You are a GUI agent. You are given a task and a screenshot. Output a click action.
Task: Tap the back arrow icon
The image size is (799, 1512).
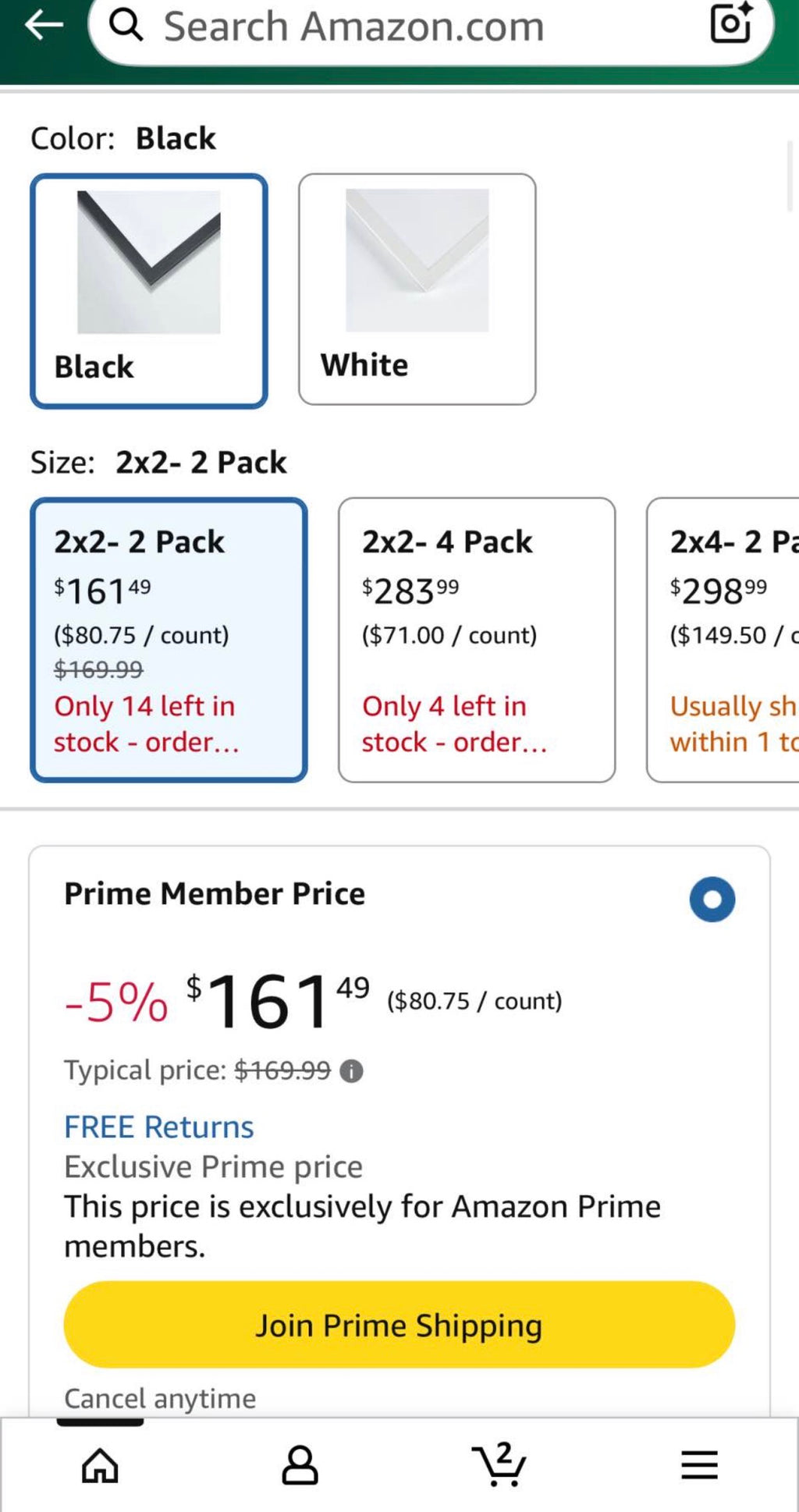(44, 25)
